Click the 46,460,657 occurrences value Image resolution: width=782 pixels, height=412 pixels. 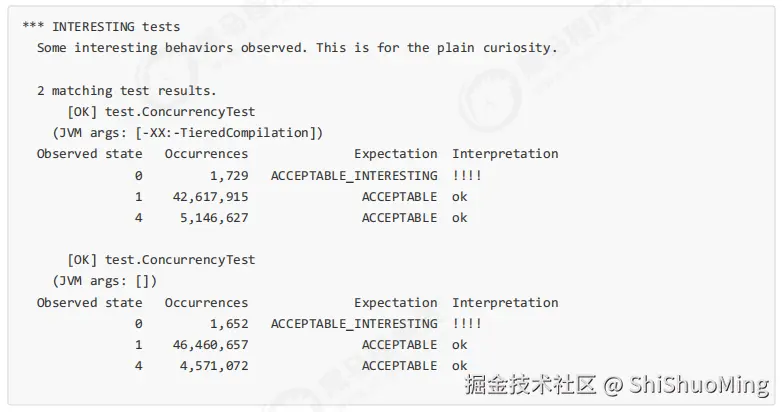210,345
